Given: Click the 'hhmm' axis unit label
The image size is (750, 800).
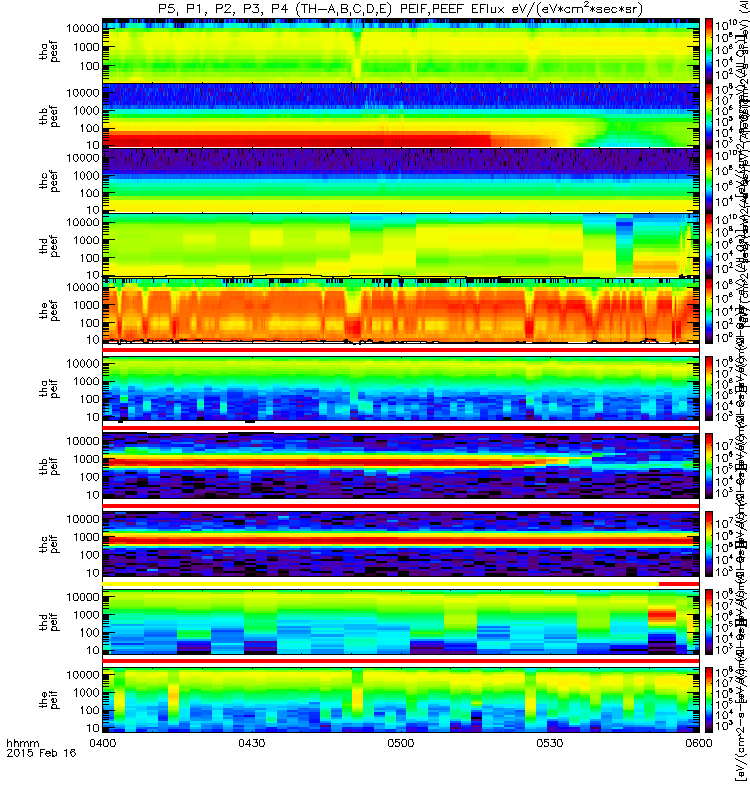Looking at the screenshot, I should pos(22,743).
